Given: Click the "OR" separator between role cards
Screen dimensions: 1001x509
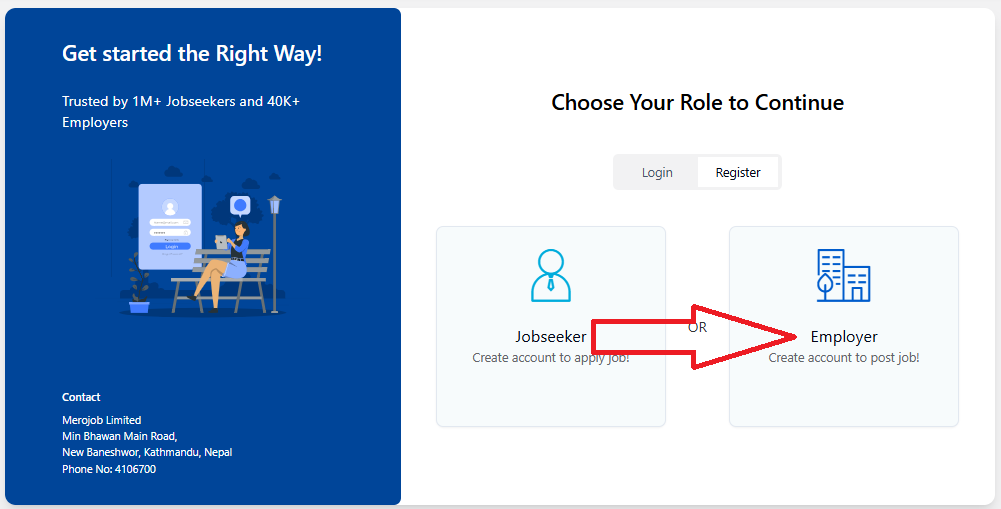Looking at the screenshot, I should (697, 328).
